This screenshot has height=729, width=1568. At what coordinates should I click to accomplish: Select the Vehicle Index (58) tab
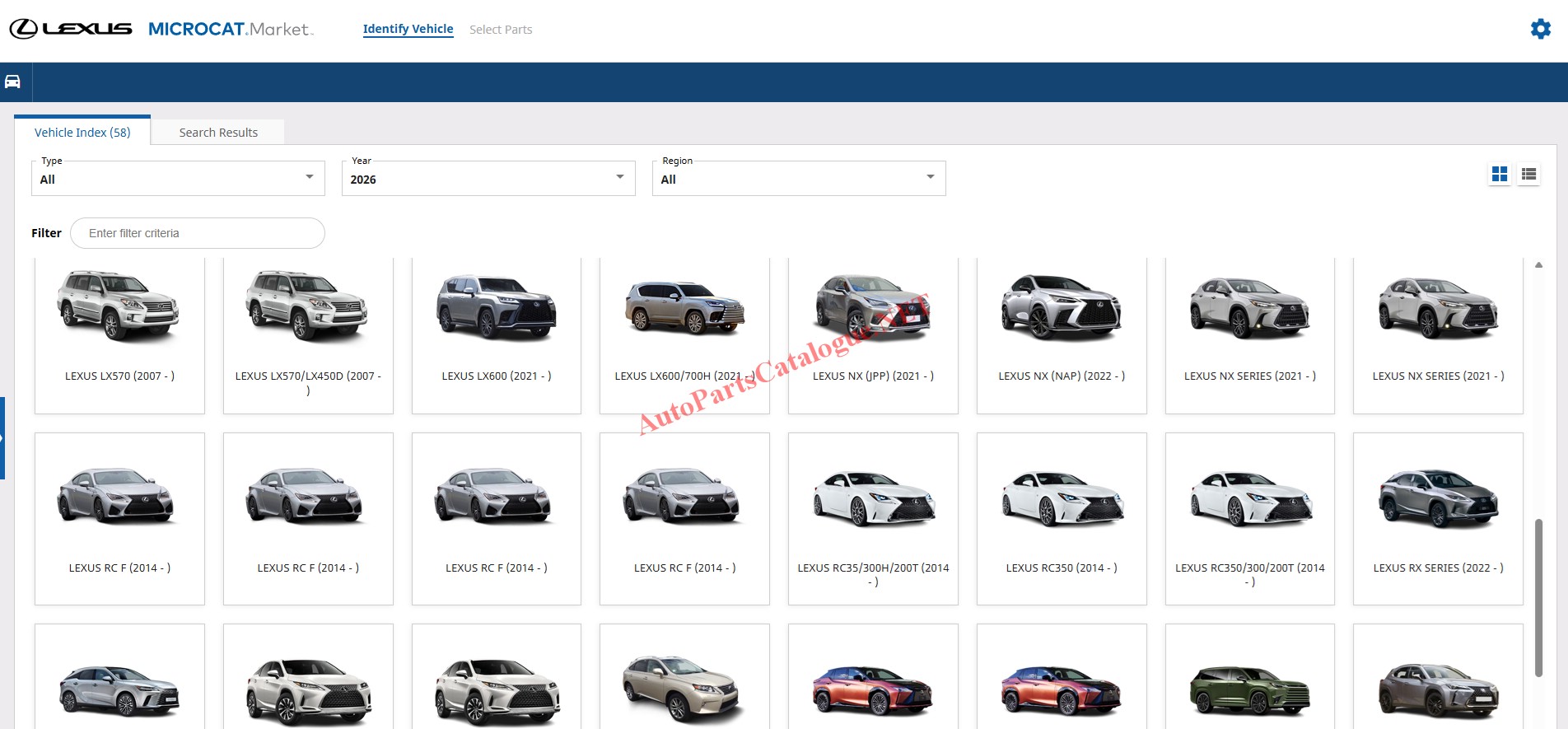pyautogui.click(x=82, y=133)
